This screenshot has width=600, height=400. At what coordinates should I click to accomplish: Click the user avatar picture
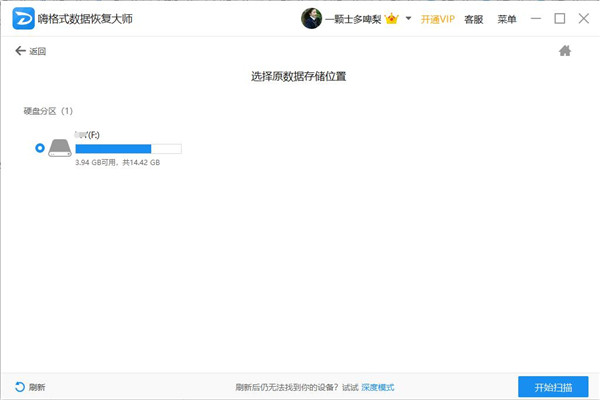tap(311, 19)
